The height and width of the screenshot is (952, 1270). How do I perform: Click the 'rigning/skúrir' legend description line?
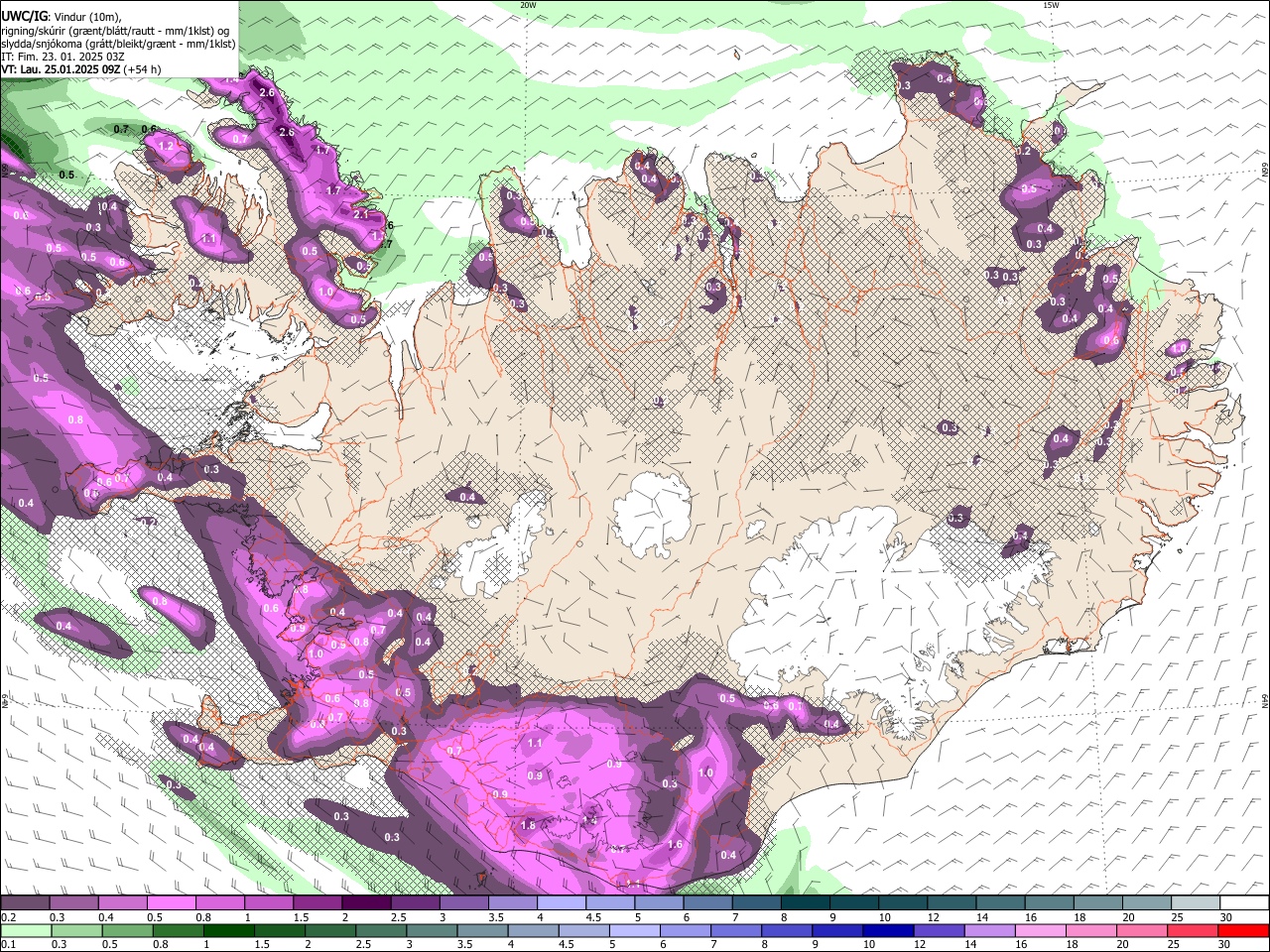(x=117, y=30)
